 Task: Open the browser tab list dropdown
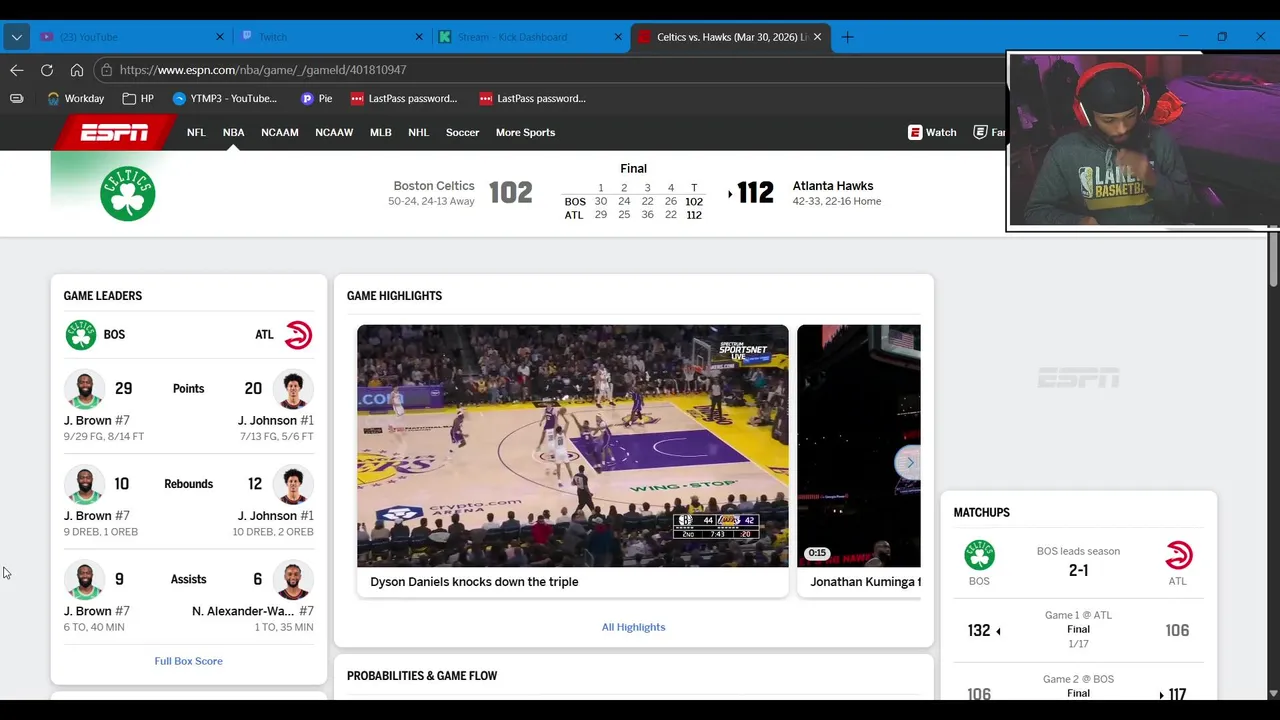tap(16, 37)
